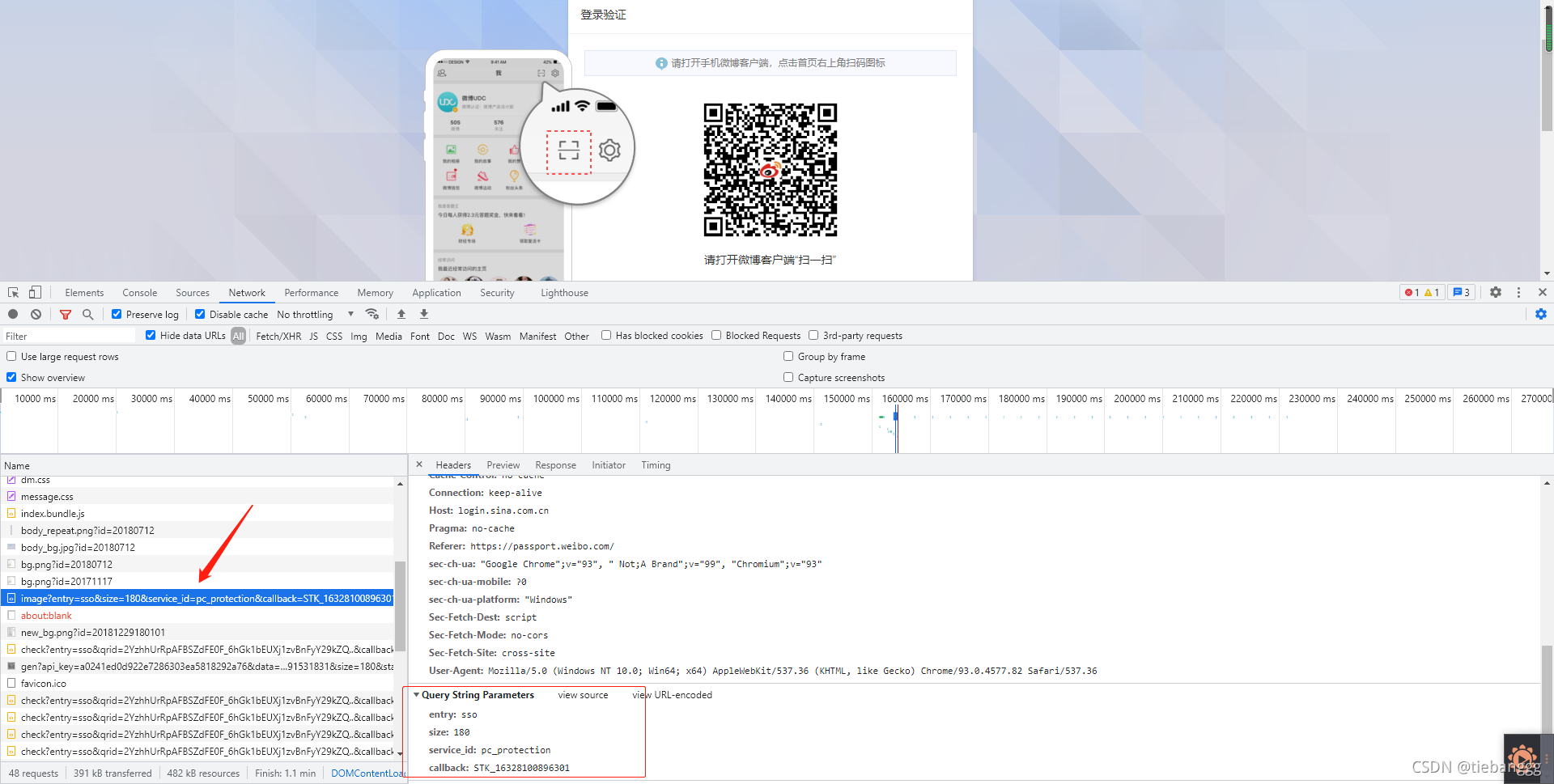This screenshot has height=784, width=1554.
Task: Select the index.bundle.js request row
Action: click(197, 514)
